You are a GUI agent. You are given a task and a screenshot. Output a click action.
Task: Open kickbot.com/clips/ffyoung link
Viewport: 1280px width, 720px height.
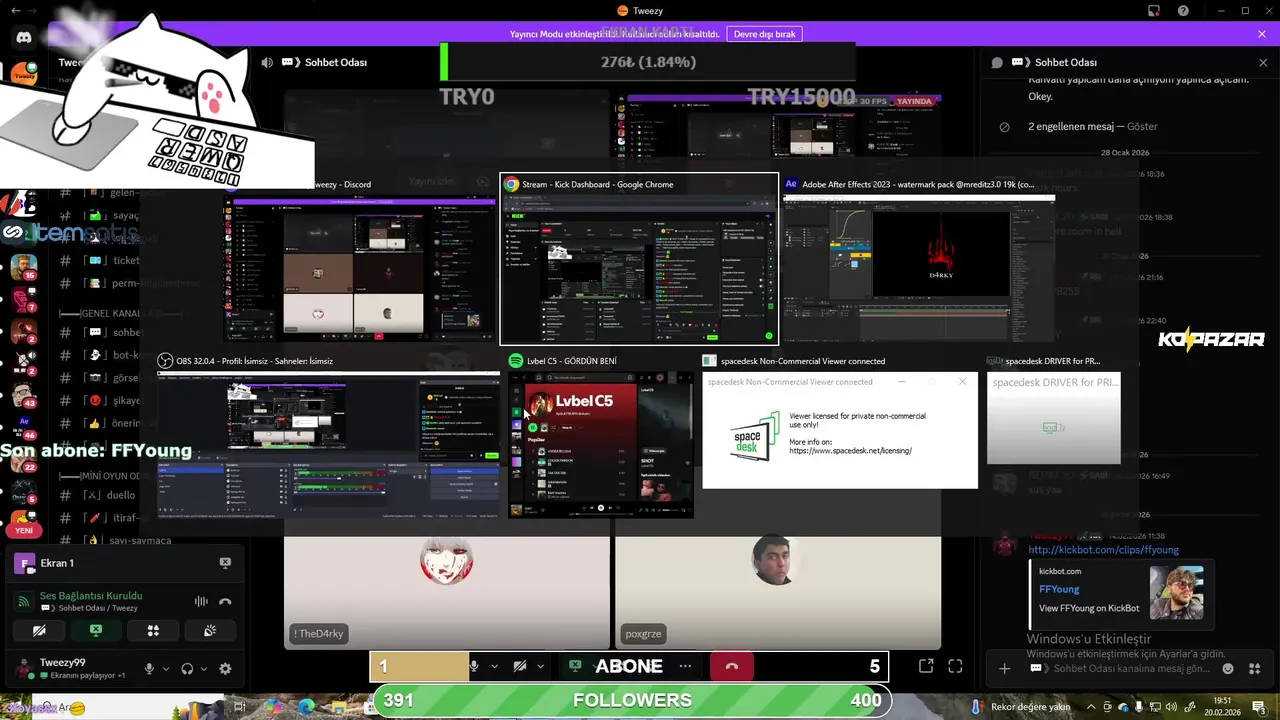(x=1103, y=550)
